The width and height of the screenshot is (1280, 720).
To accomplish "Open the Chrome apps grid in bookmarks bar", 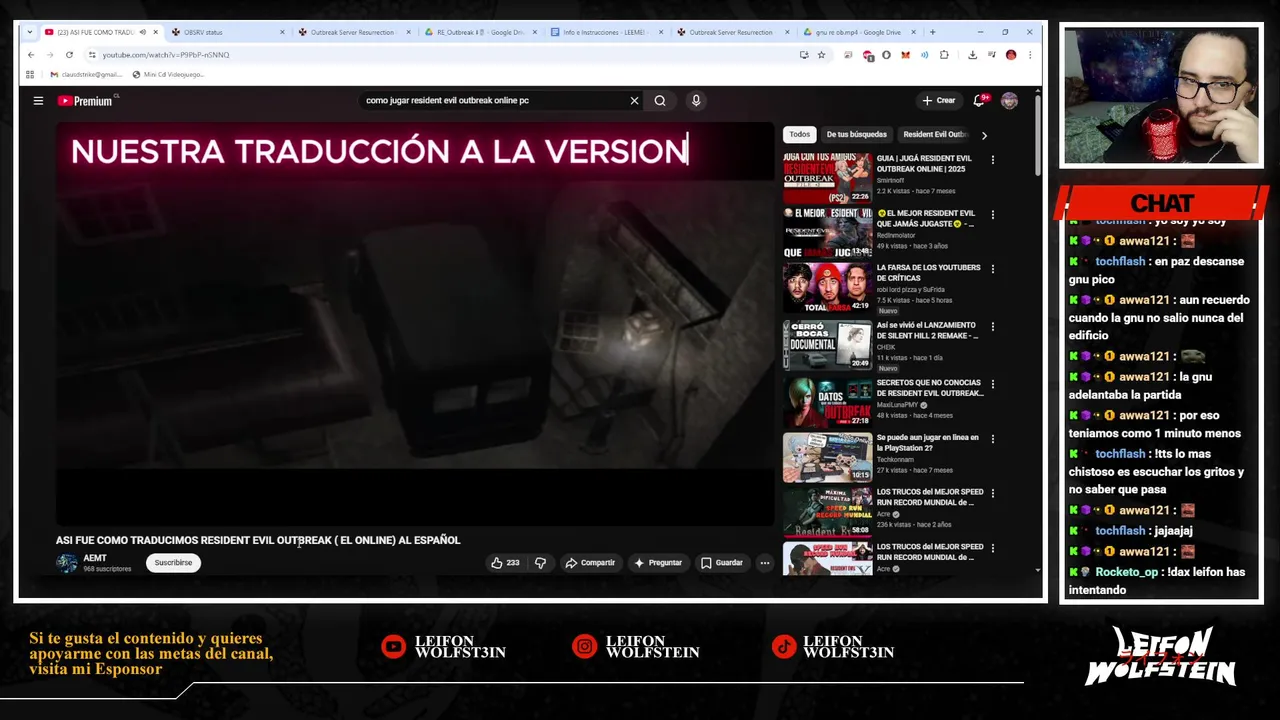I will pyautogui.click(x=30, y=74).
